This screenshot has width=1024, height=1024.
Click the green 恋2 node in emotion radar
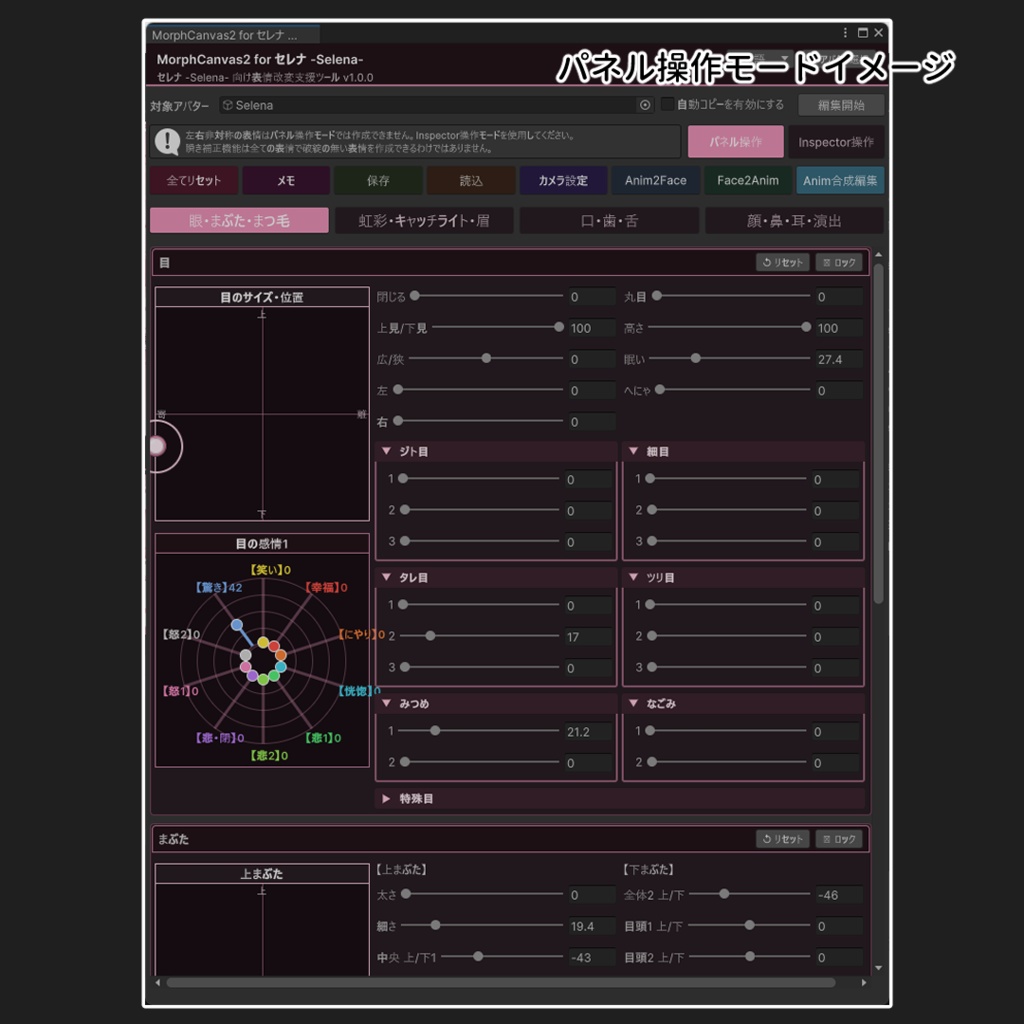(263, 679)
